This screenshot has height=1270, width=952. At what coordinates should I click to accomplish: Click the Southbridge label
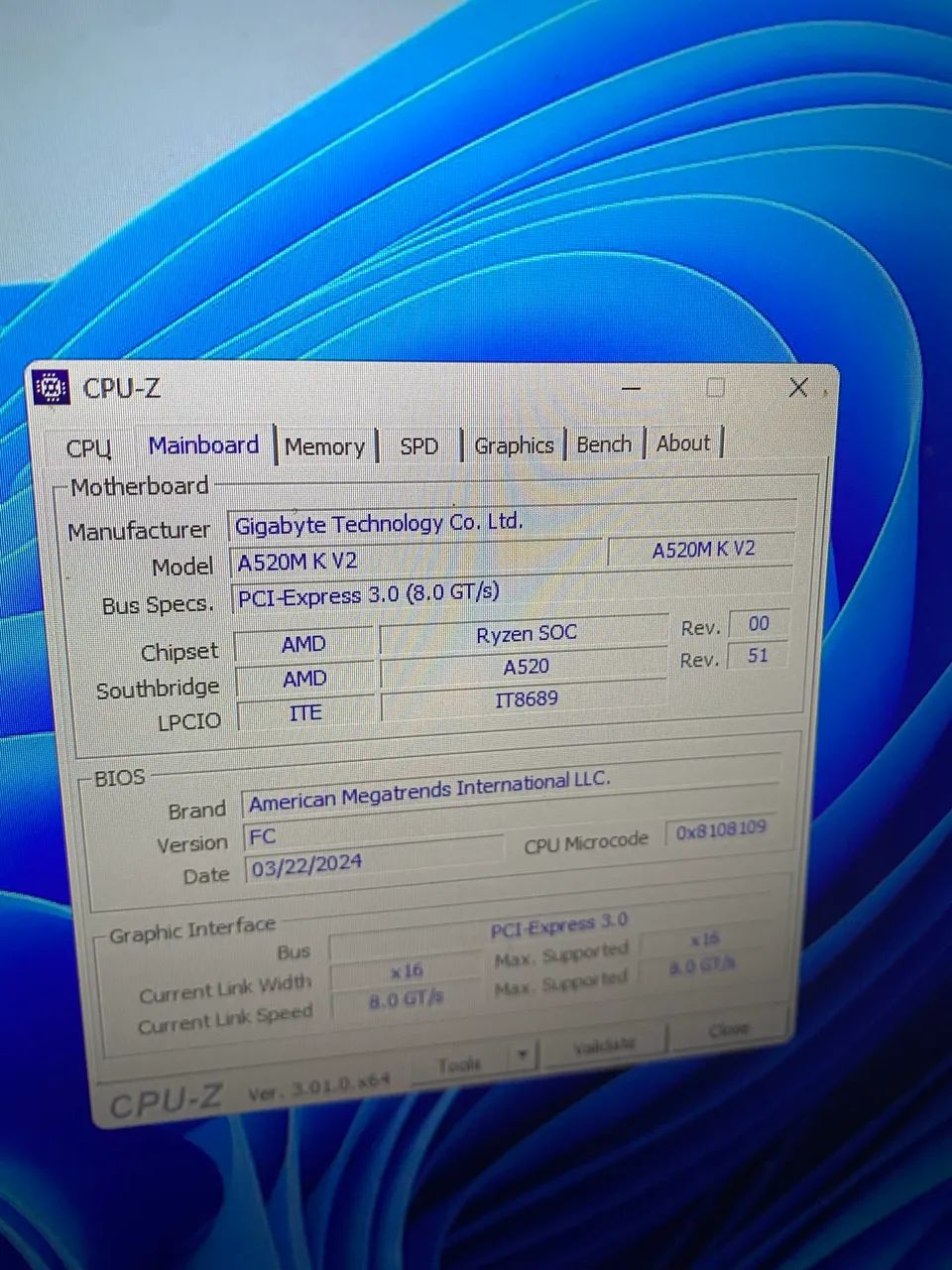(x=158, y=689)
